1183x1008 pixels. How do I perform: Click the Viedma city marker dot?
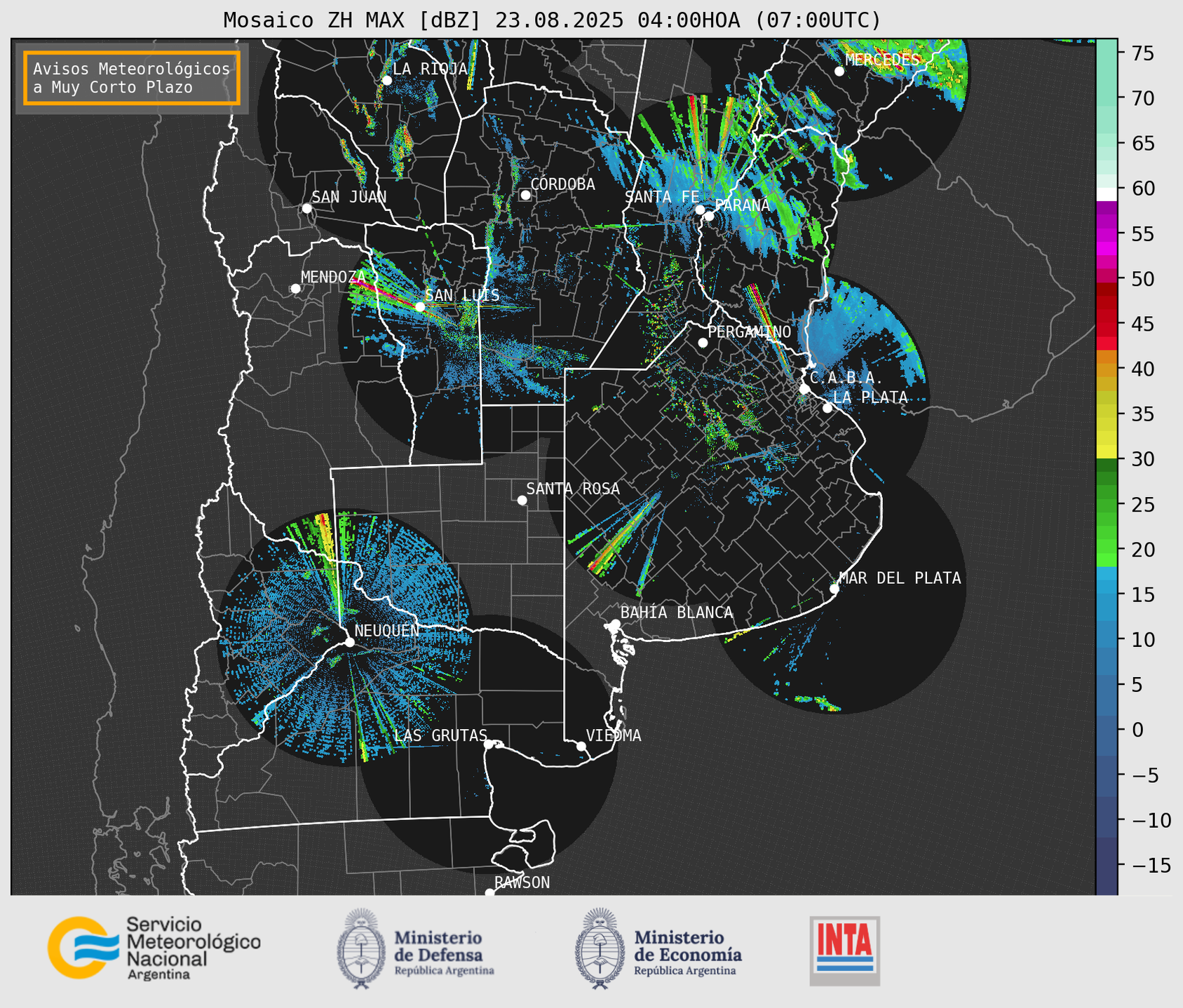pos(581,746)
